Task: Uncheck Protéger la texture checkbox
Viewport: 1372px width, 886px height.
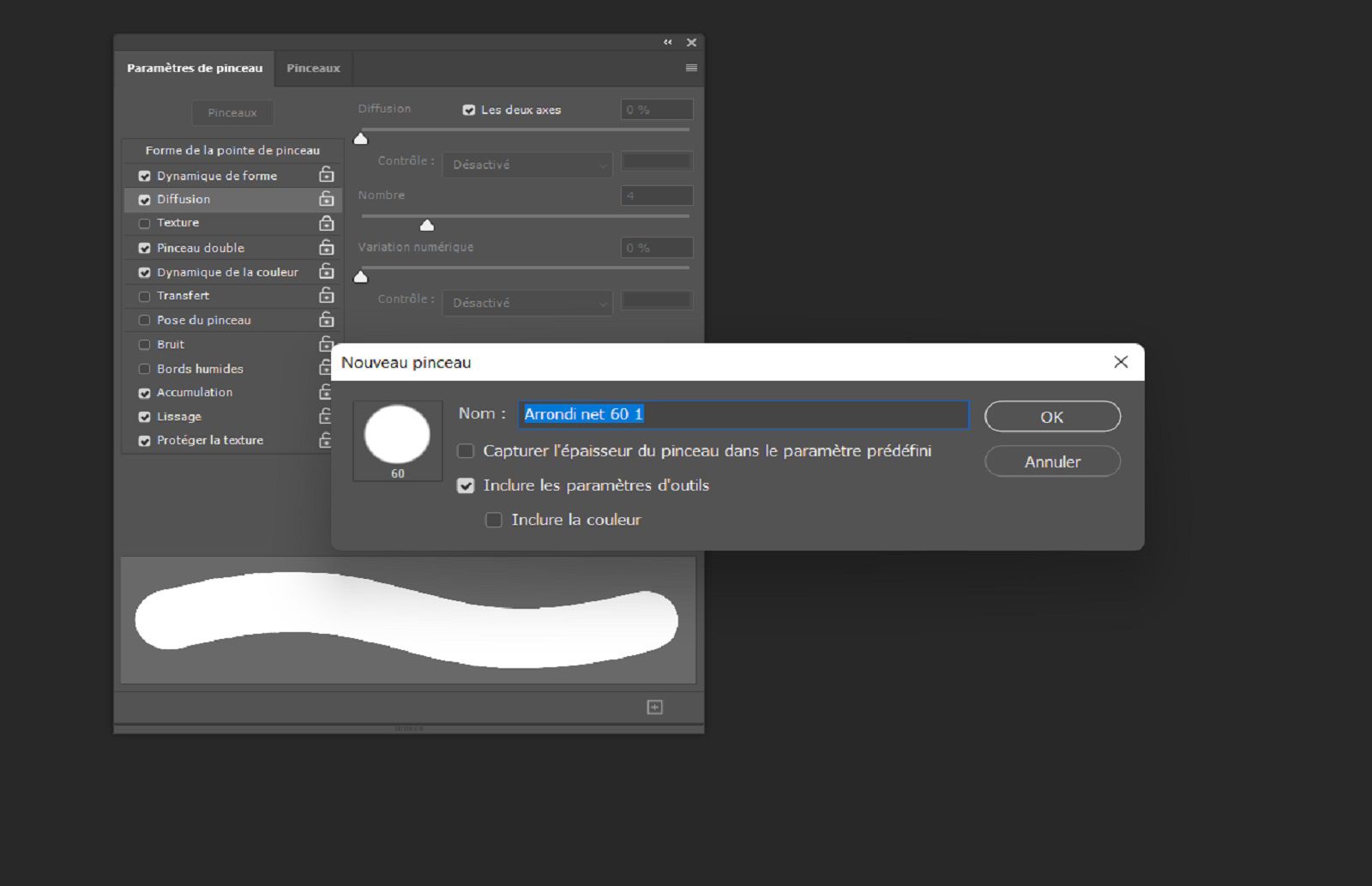Action: (x=144, y=441)
